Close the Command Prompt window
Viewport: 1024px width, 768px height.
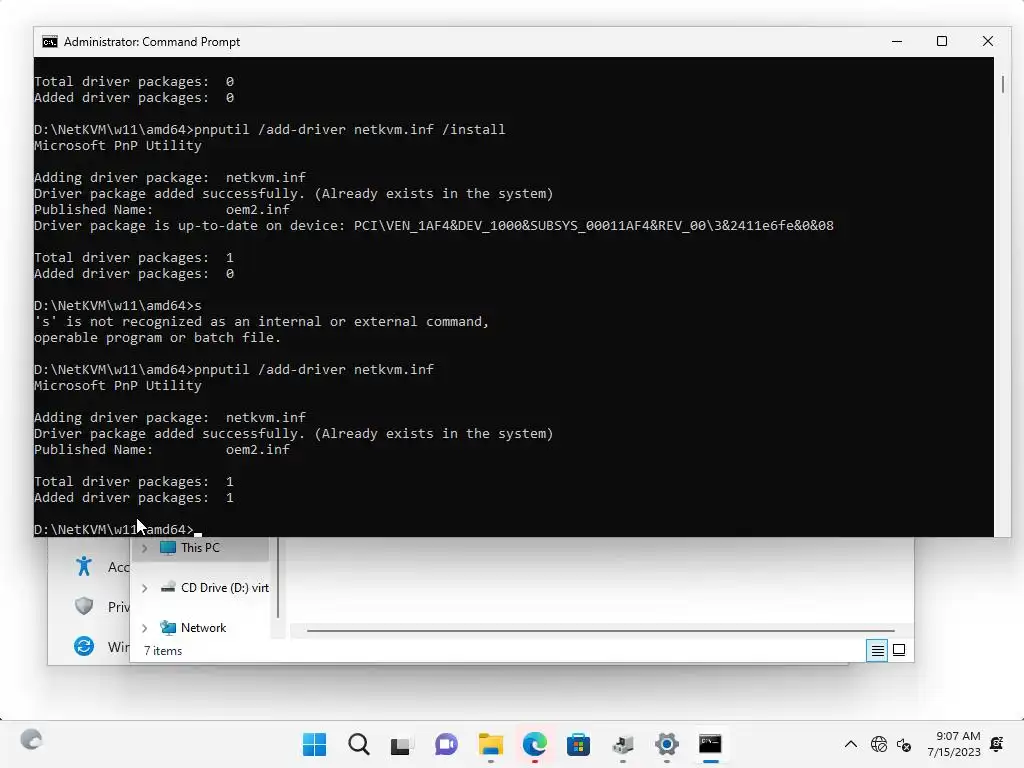click(x=987, y=41)
